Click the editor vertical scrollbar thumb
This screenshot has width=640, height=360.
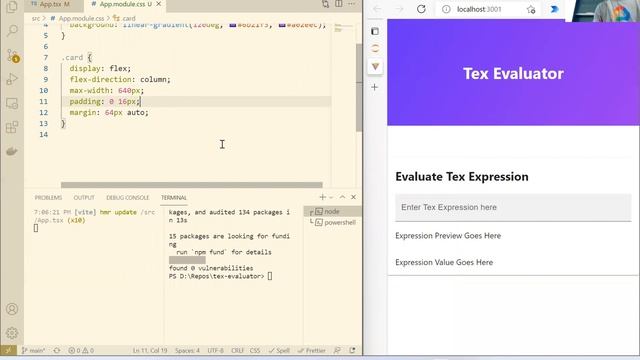point(359,88)
